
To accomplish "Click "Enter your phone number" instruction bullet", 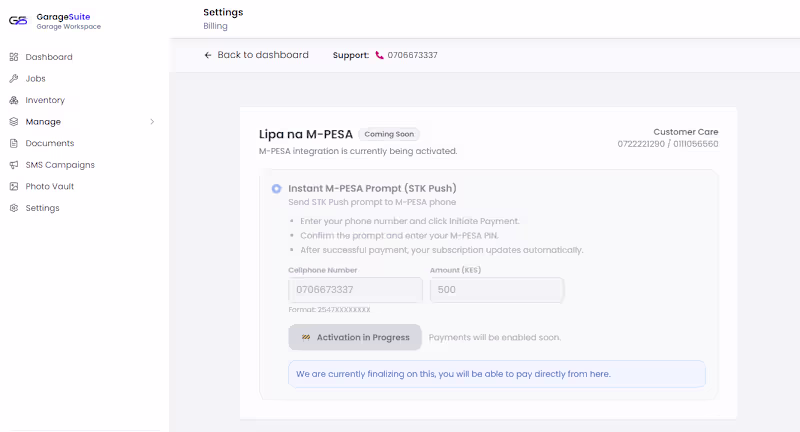I will pyautogui.click(x=410, y=221).
